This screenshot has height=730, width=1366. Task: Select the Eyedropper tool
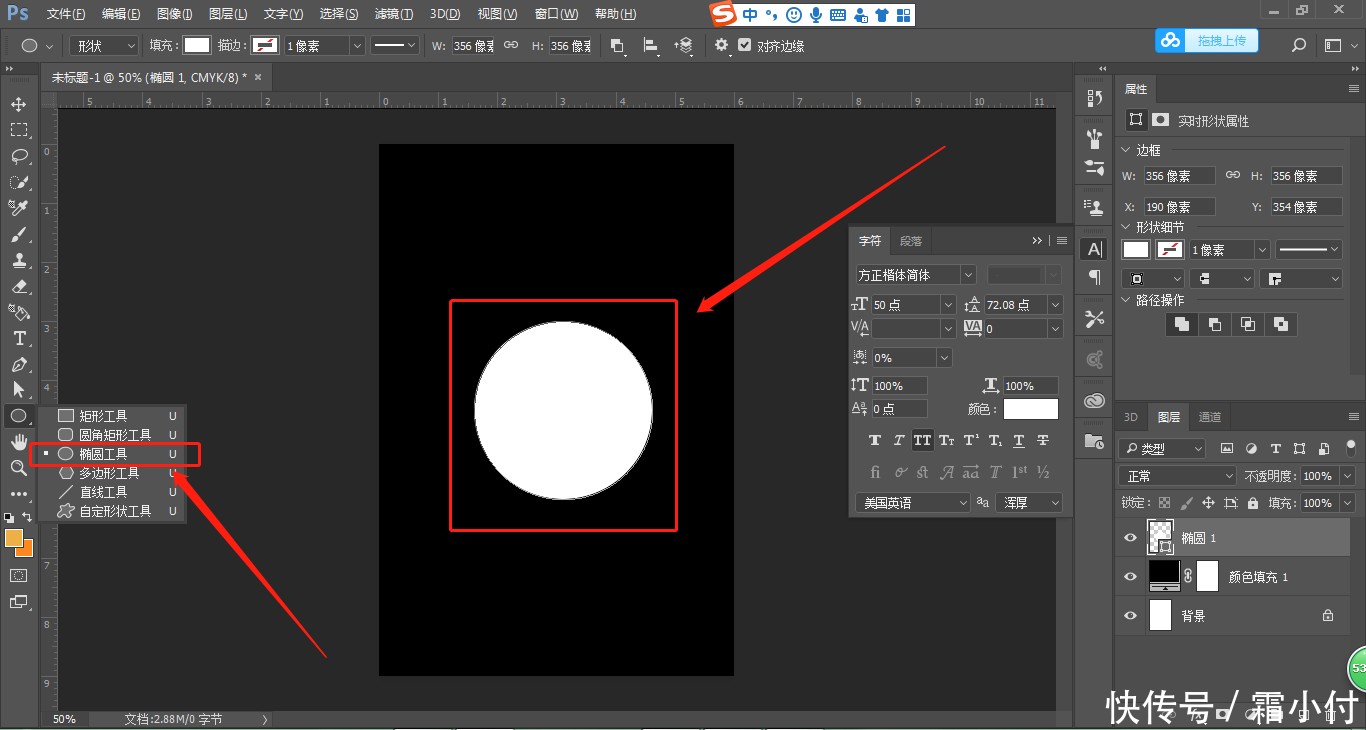coord(18,208)
